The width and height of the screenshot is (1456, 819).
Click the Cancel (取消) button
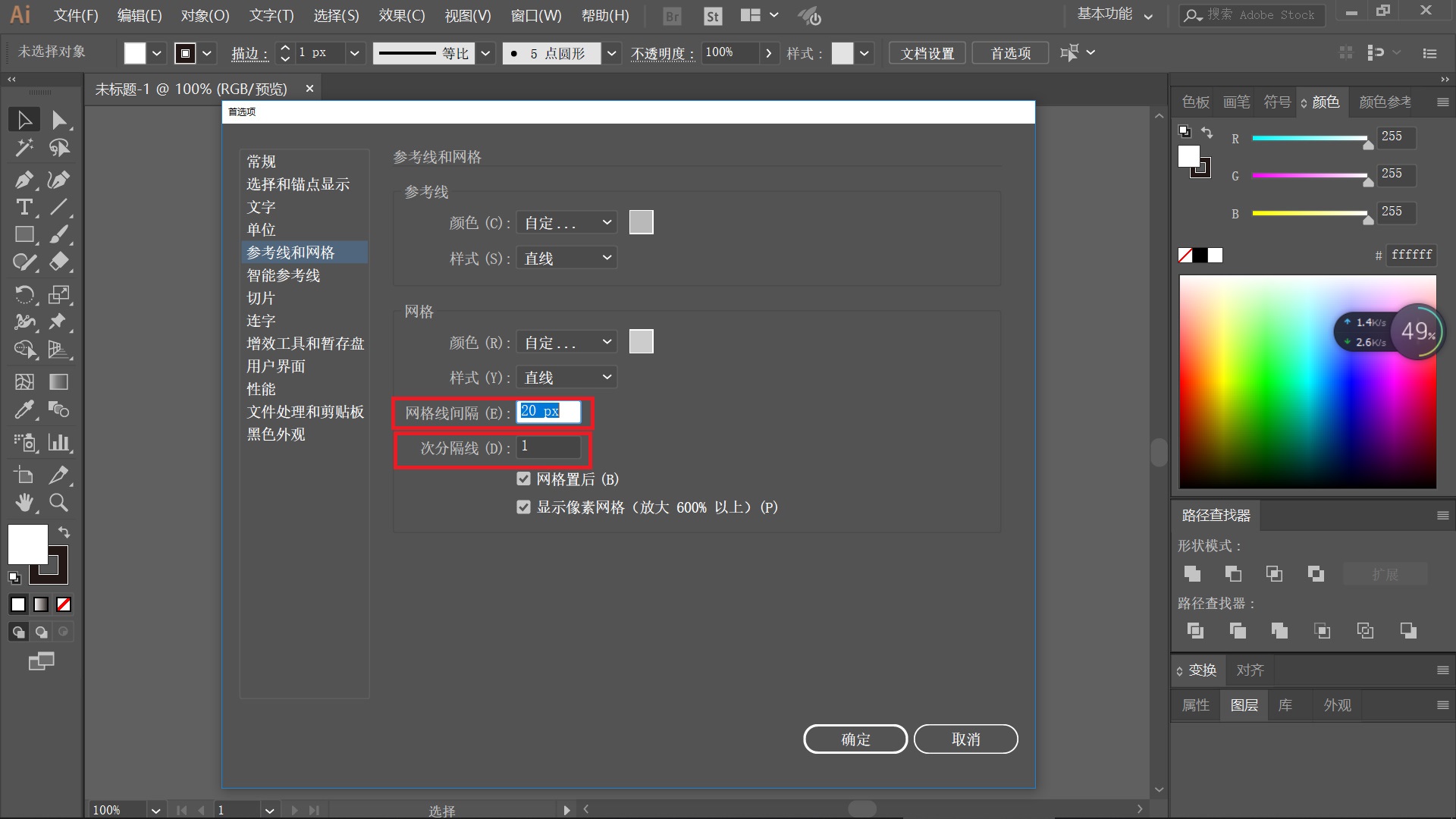click(x=965, y=739)
